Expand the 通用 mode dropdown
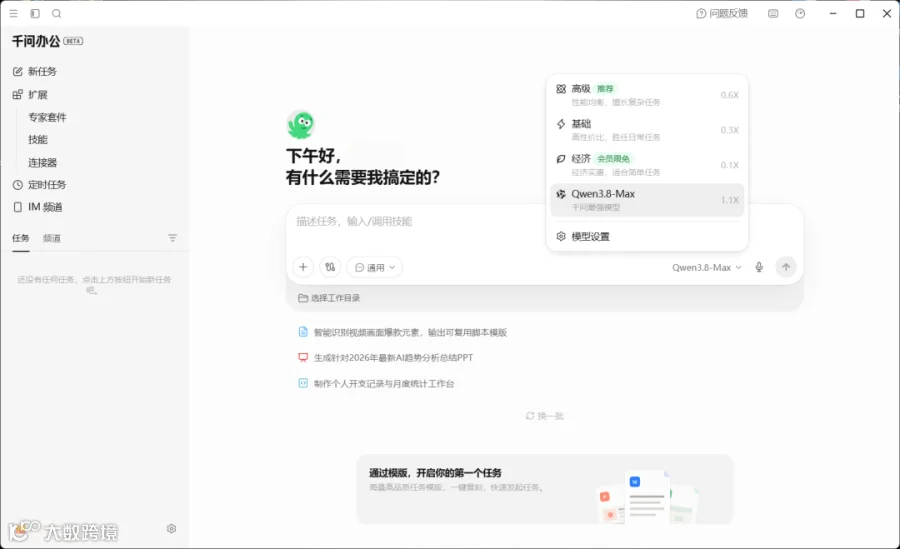The width and height of the screenshot is (900, 549). point(375,267)
